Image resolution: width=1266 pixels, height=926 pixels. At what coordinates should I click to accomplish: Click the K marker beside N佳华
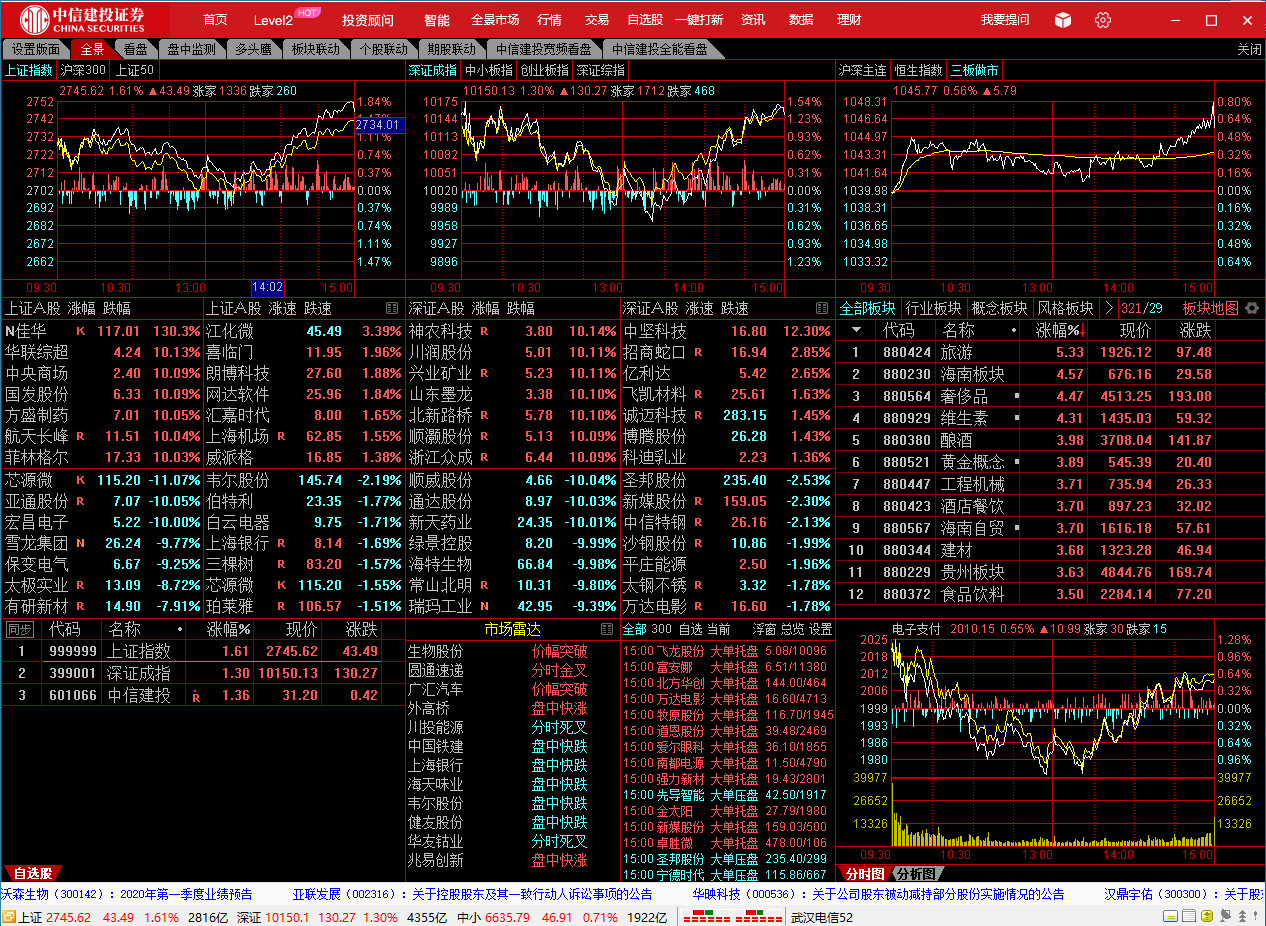[x=80, y=331]
